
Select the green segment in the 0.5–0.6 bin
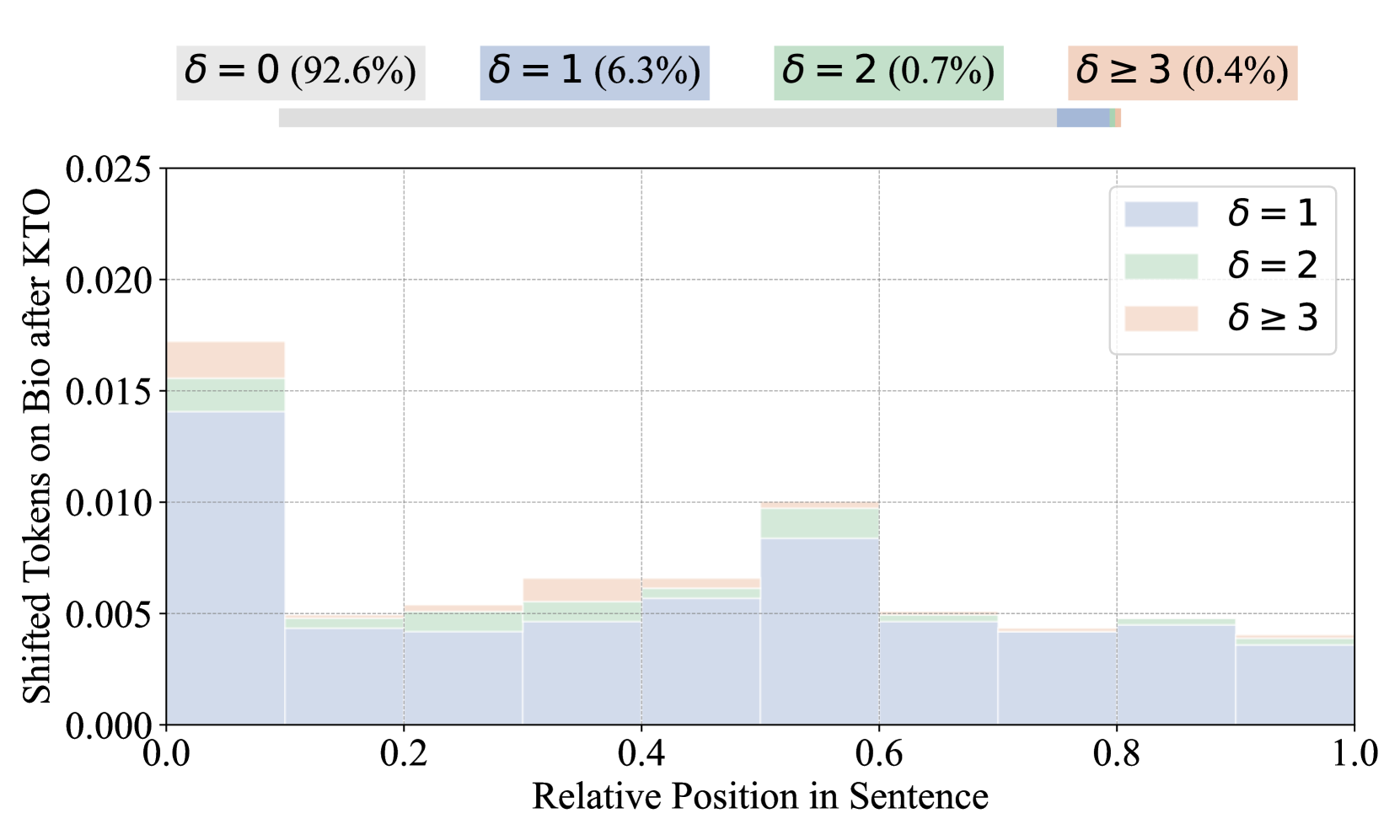pyautogui.click(x=819, y=523)
